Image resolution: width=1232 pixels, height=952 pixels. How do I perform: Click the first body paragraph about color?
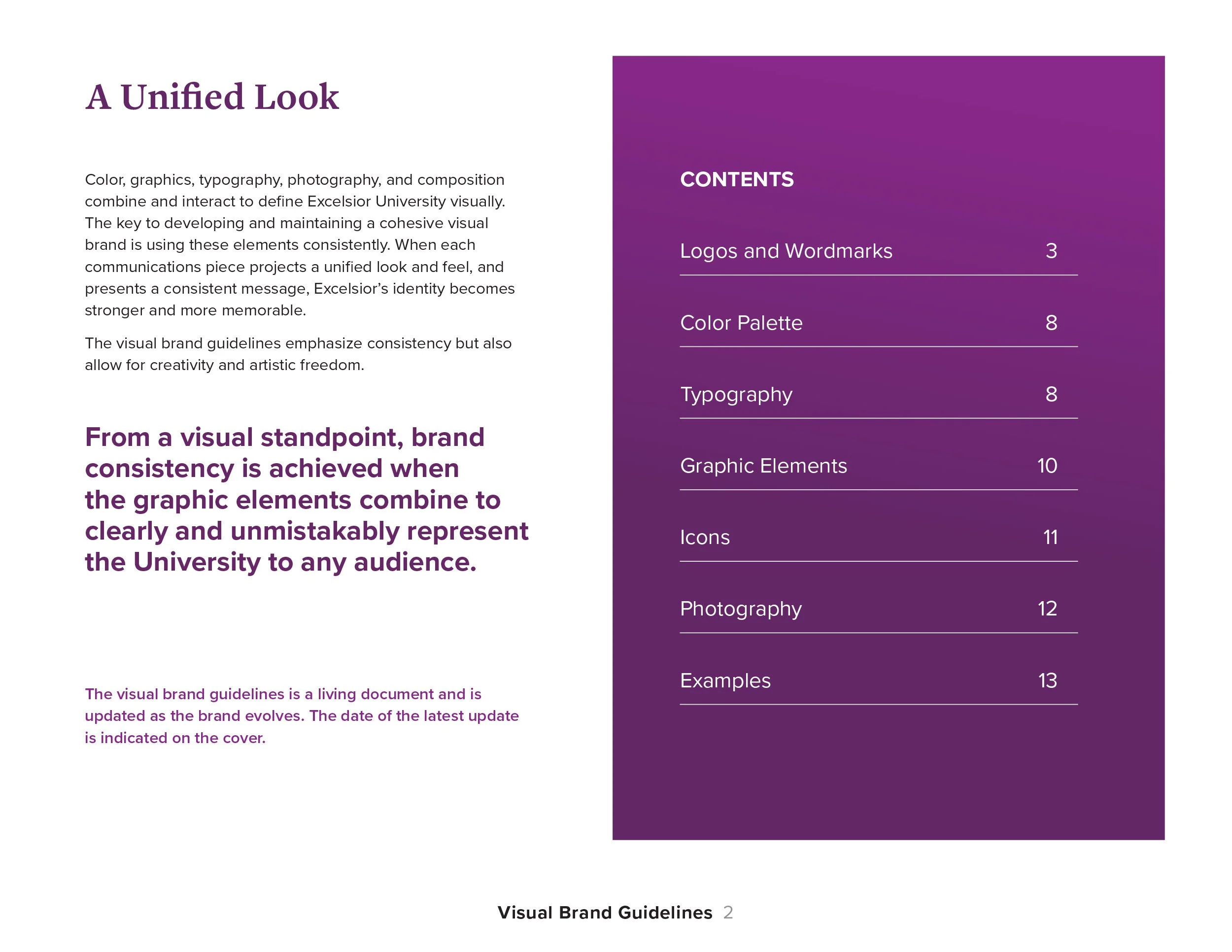(299, 245)
